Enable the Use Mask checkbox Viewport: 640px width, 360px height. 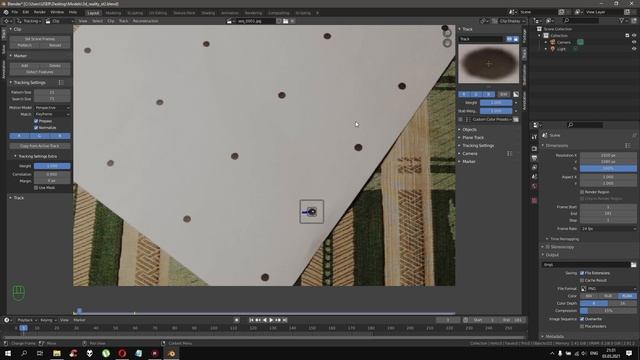[36, 188]
